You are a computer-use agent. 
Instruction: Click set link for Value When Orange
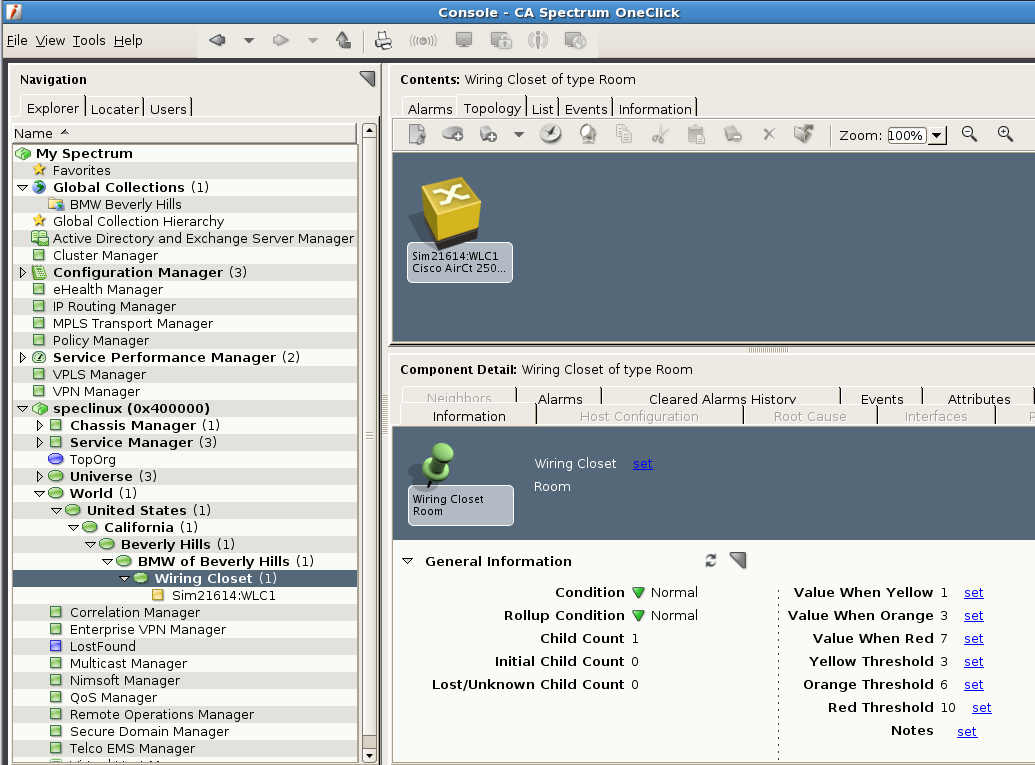974,616
